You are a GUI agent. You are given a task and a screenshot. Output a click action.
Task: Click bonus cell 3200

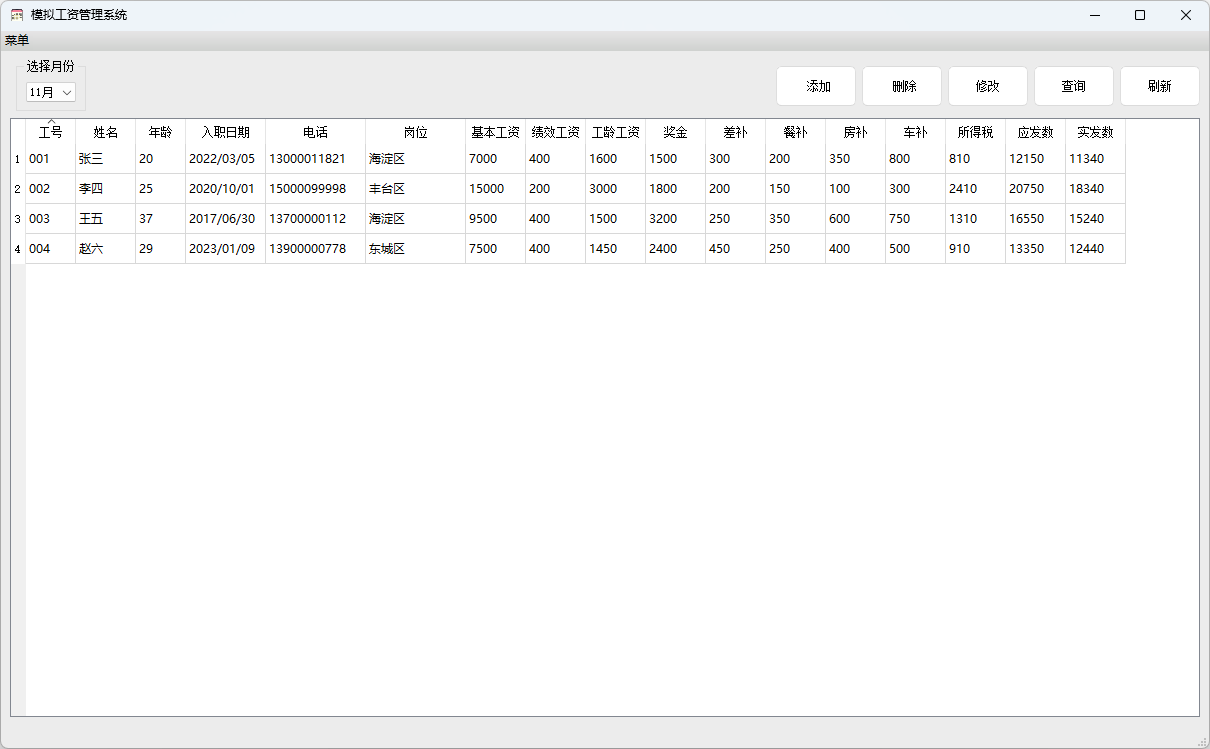point(676,219)
